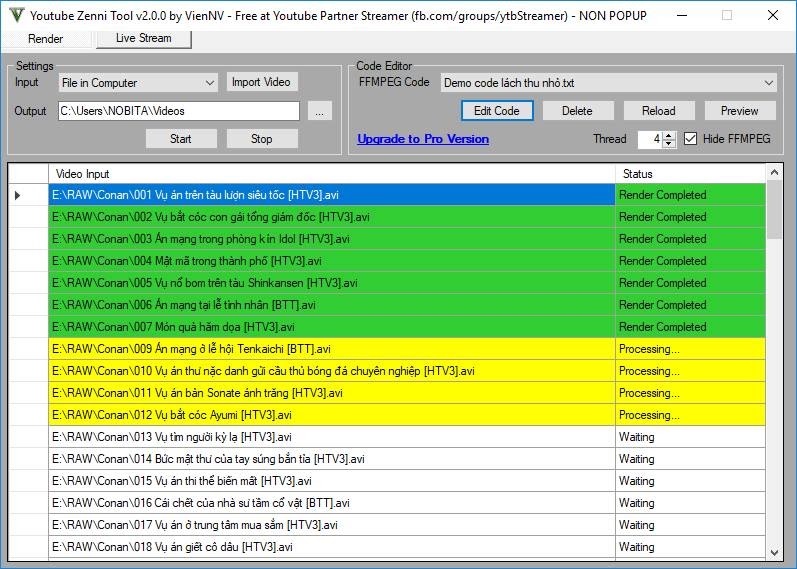
Task: Select the 012 Vụ bắt cóc Ayumi row
Action: [332, 415]
